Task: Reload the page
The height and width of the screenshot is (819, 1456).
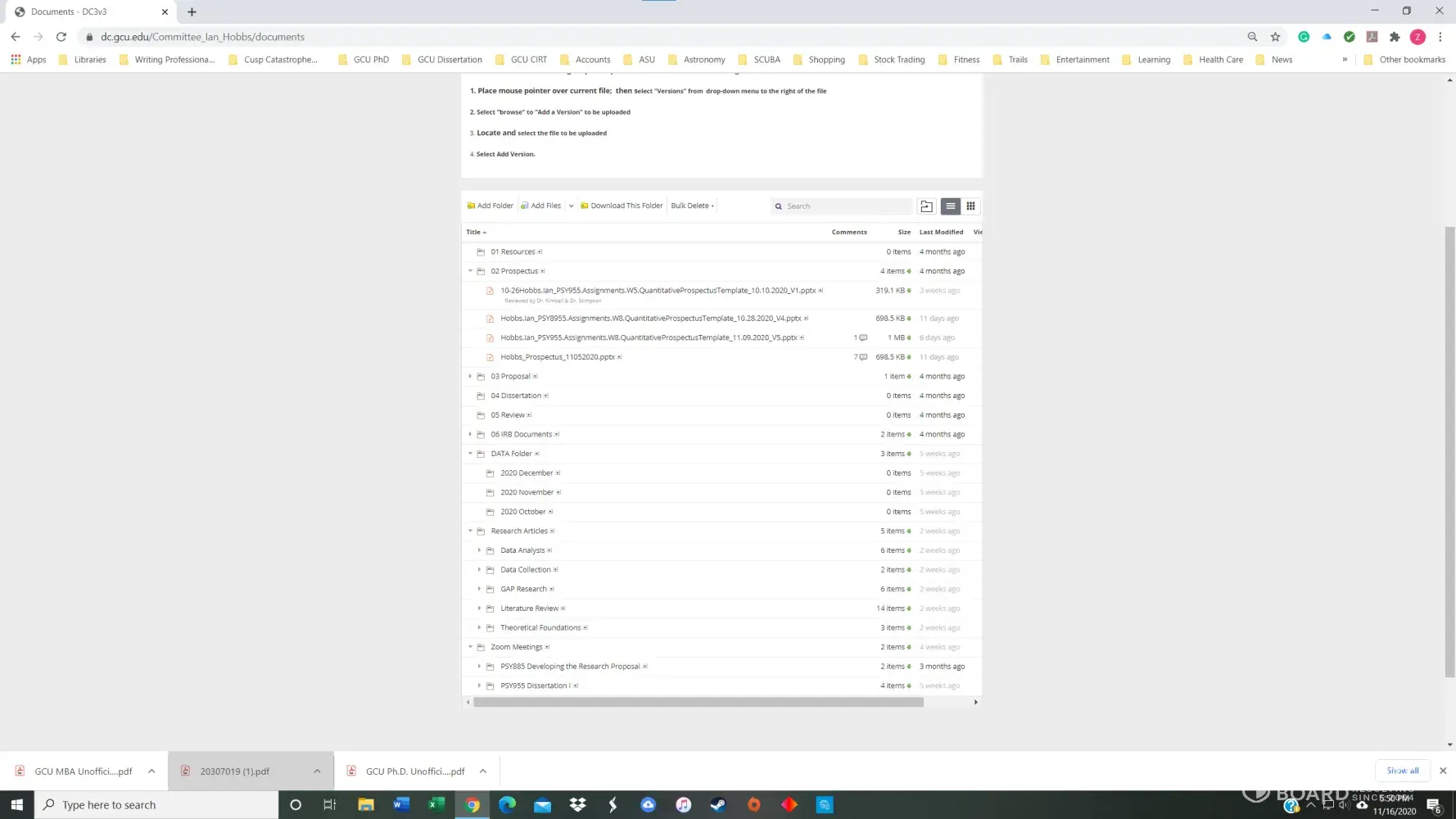Action: click(x=61, y=37)
